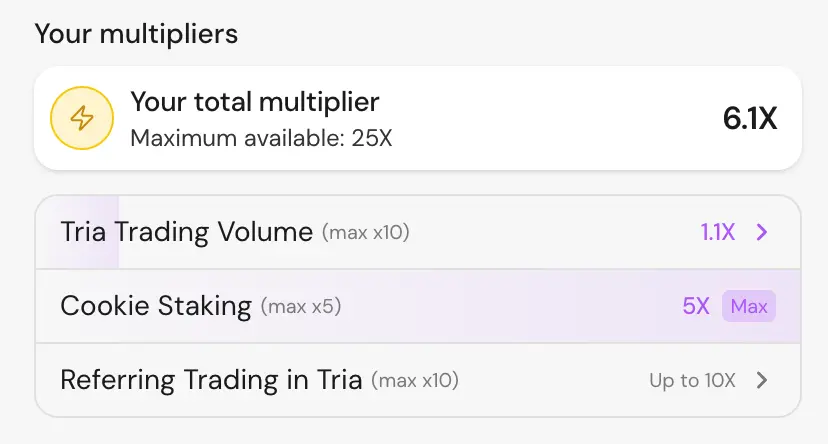Click the yellow lightning bolt icon
The height and width of the screenshot is (444, 828).
tap(82, 118)
